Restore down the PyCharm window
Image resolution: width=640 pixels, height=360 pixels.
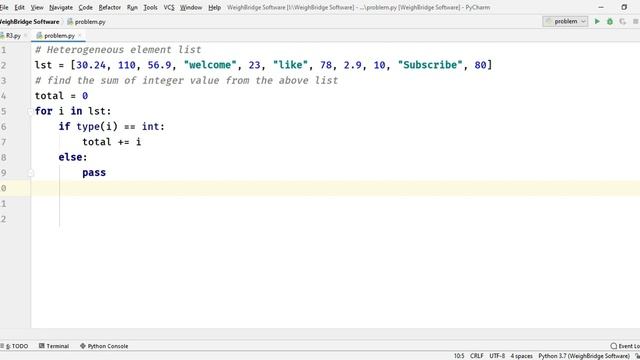[624, 7]
